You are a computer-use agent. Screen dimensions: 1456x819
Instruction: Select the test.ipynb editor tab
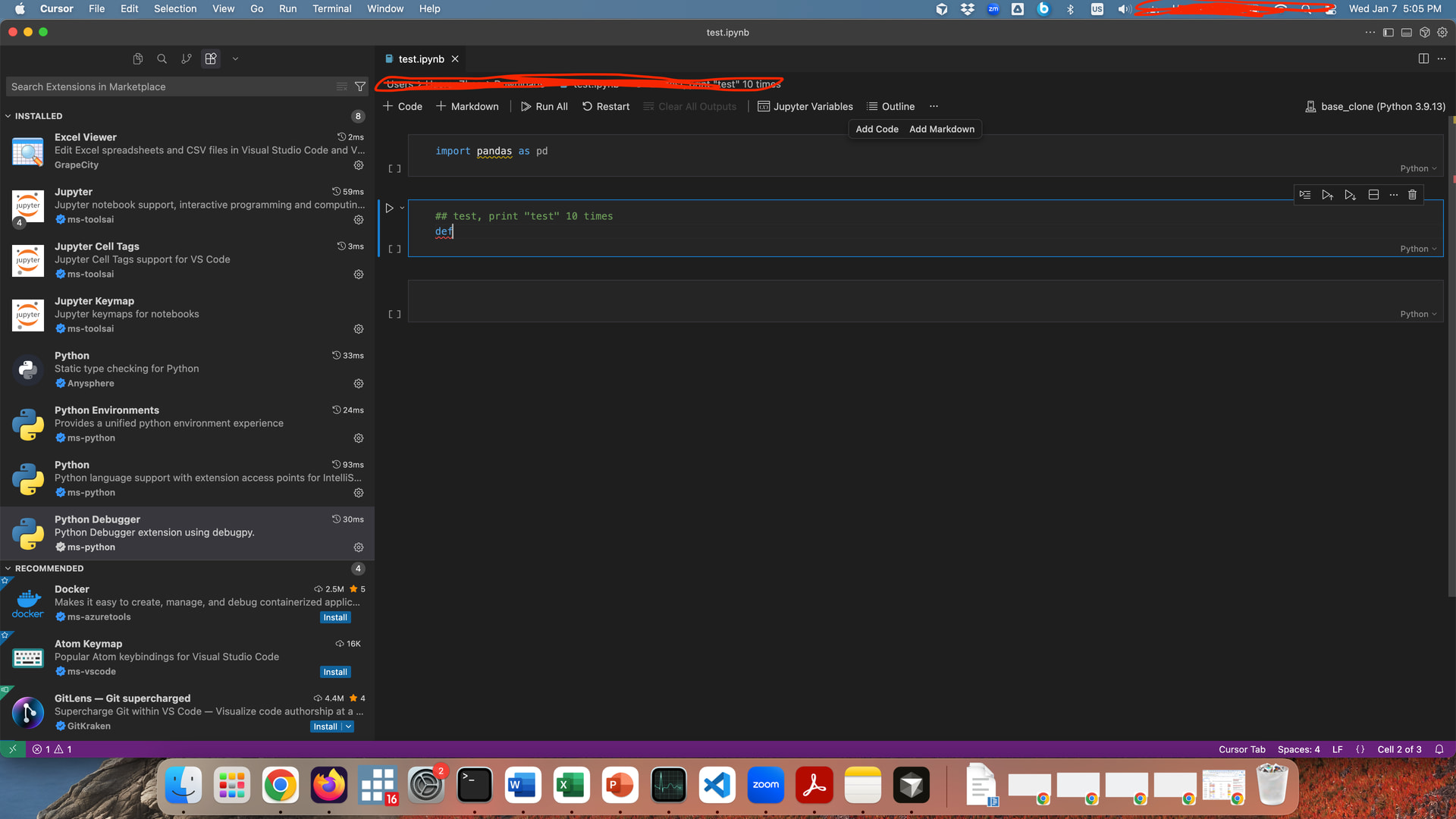pos(421,58)
